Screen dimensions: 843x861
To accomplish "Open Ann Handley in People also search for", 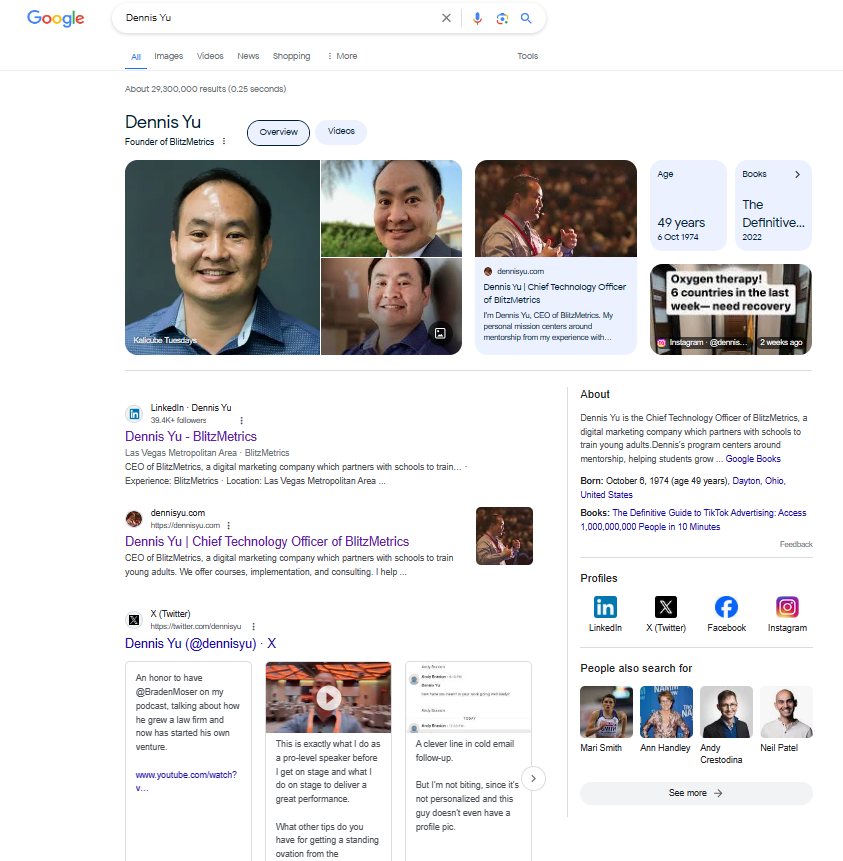I will [x=666, y=719].
